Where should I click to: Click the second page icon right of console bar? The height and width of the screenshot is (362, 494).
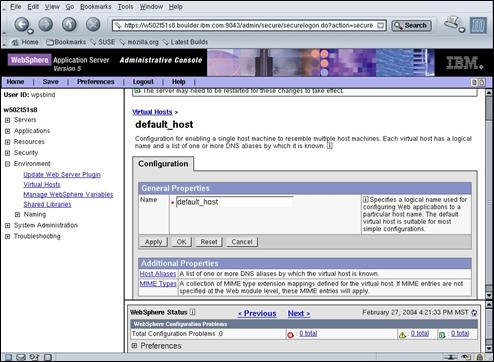coord(482,82)
